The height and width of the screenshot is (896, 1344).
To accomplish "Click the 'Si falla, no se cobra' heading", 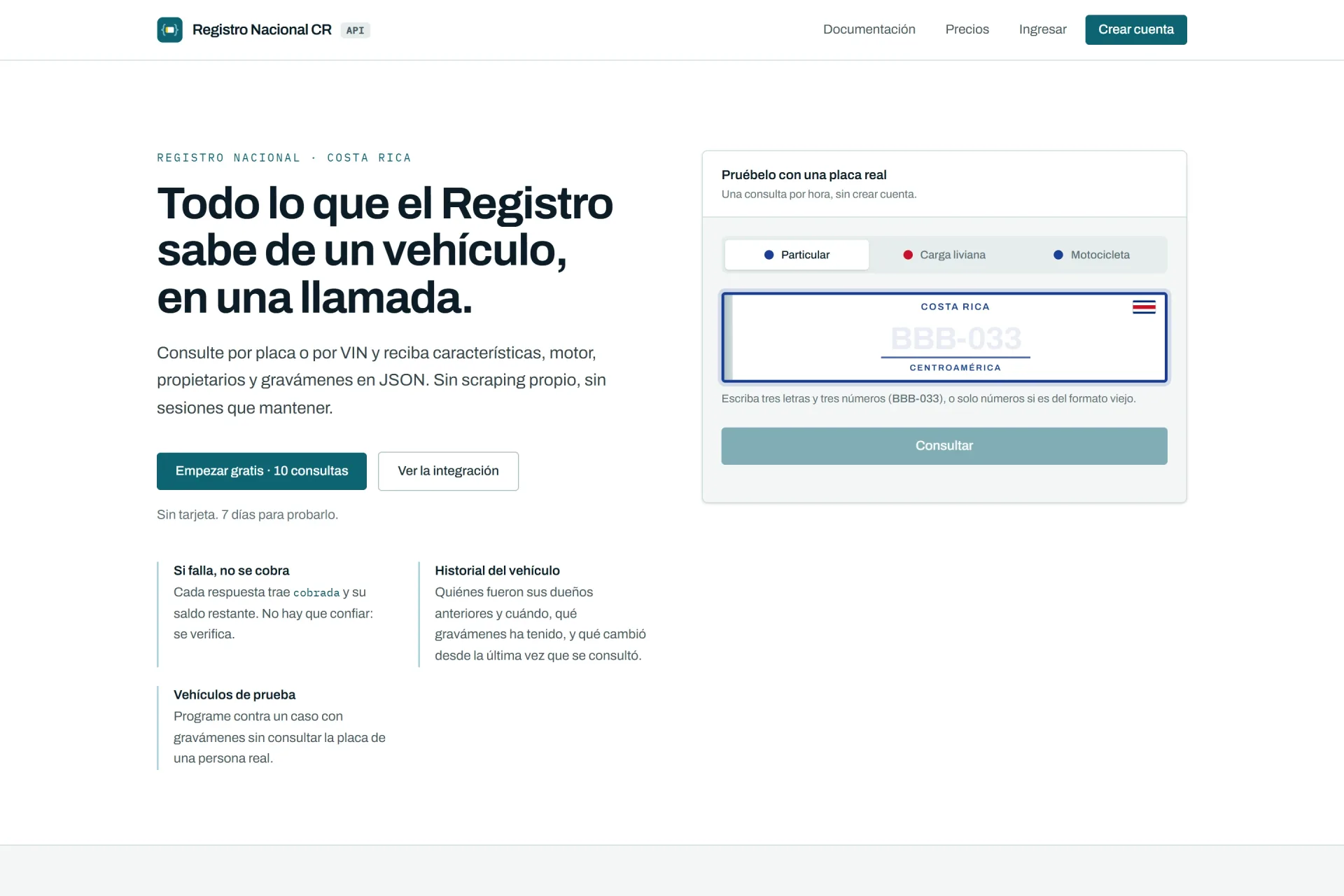I will (x=231, y=570).
